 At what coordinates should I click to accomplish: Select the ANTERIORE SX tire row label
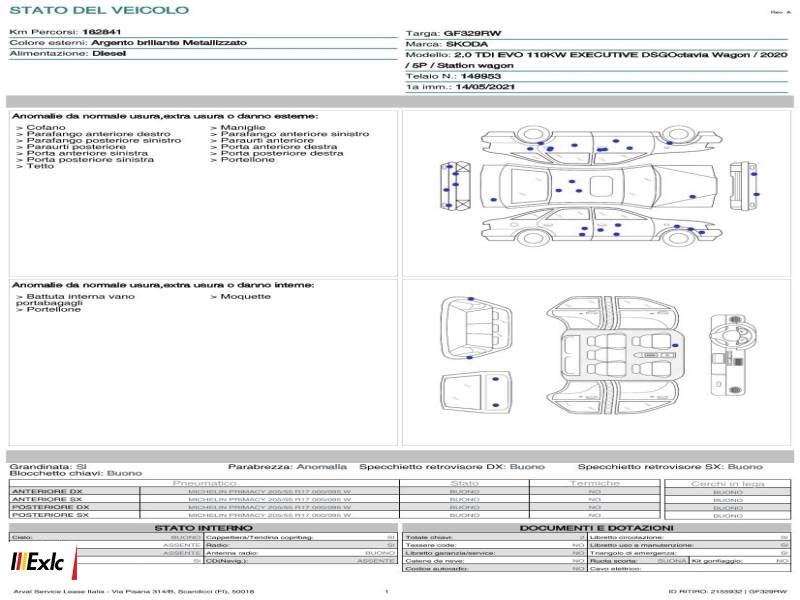pos(47,499)
